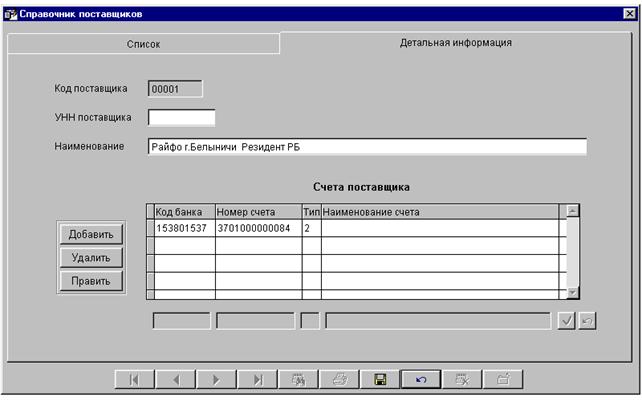
Task: Cancel account entry with small undo button
Action: point(587,321)
